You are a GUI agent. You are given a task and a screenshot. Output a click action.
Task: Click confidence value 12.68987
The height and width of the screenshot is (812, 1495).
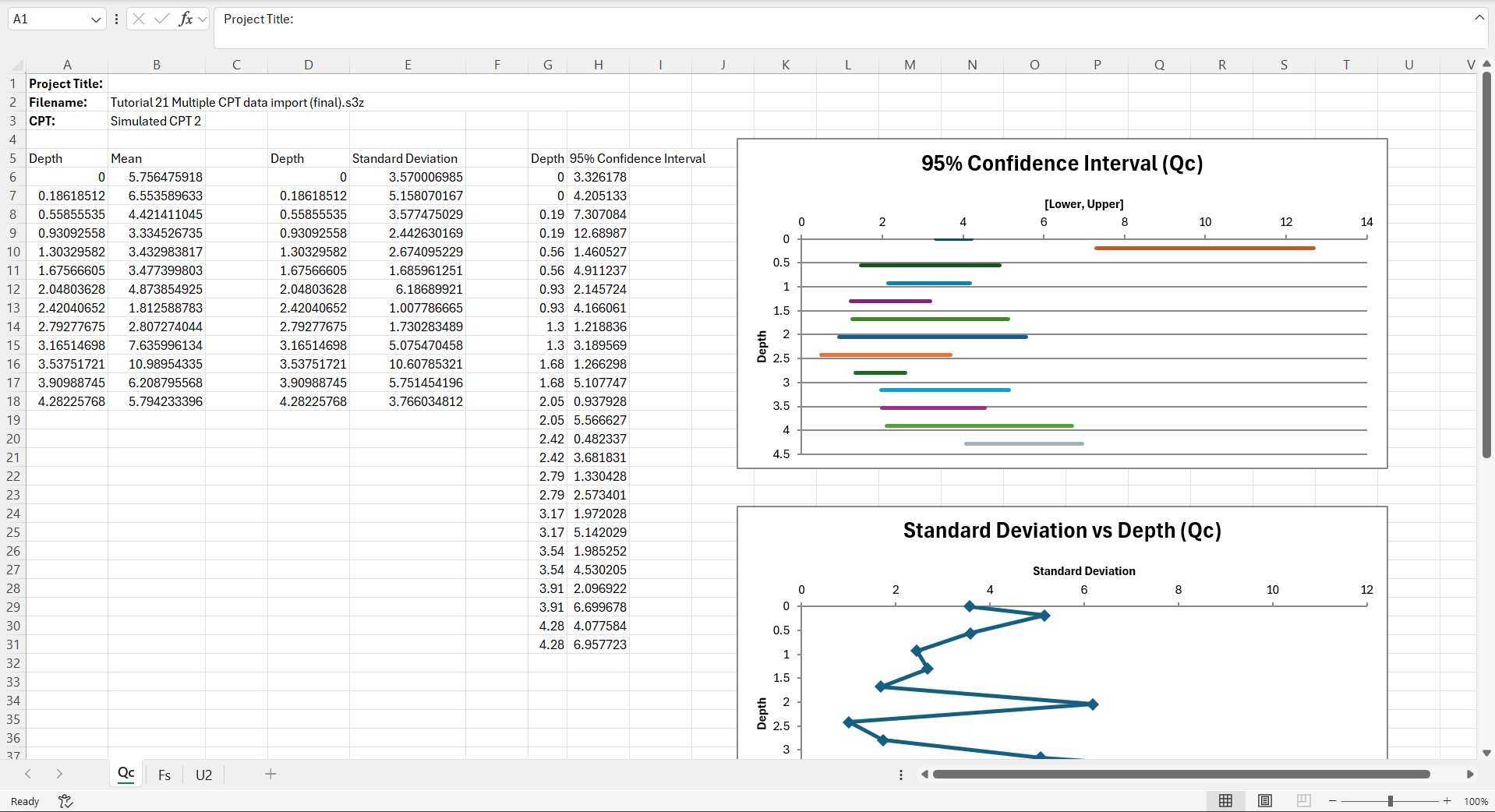point(599,233)
